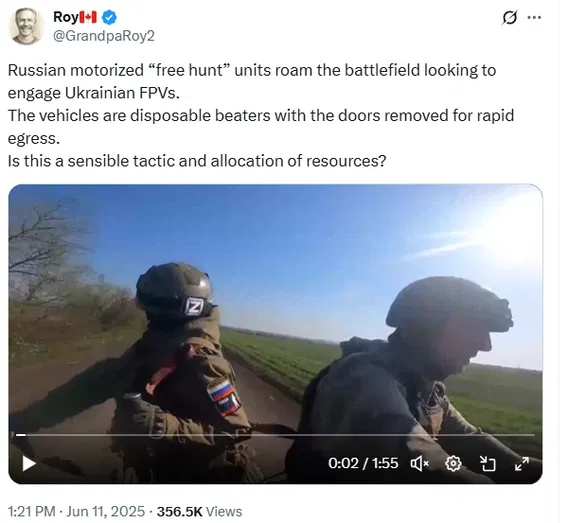Click the playhead at the progress bar start
Image resolution: width=568 pixels, height=523 pixels.
point(21,435)
